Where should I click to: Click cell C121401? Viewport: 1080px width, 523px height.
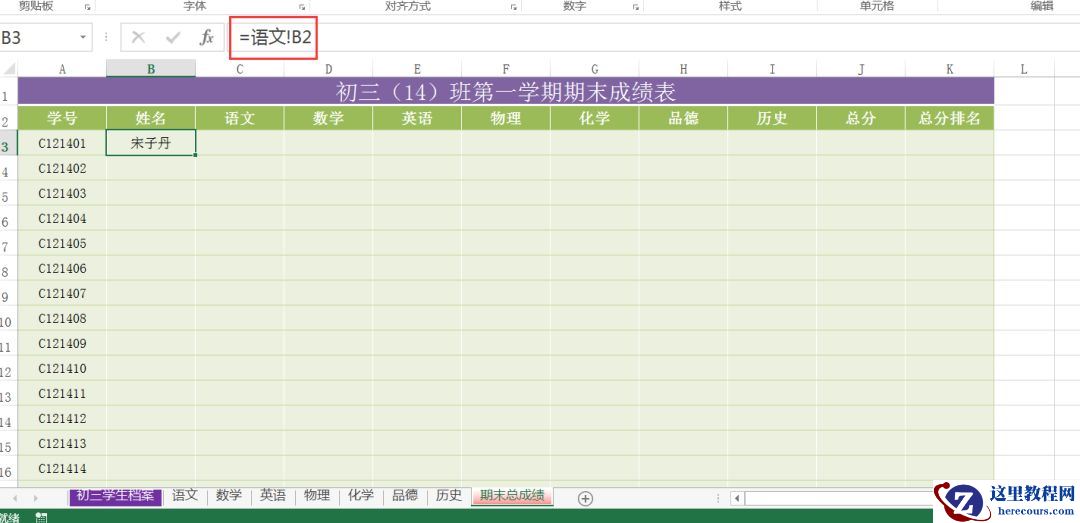point(62,143)
